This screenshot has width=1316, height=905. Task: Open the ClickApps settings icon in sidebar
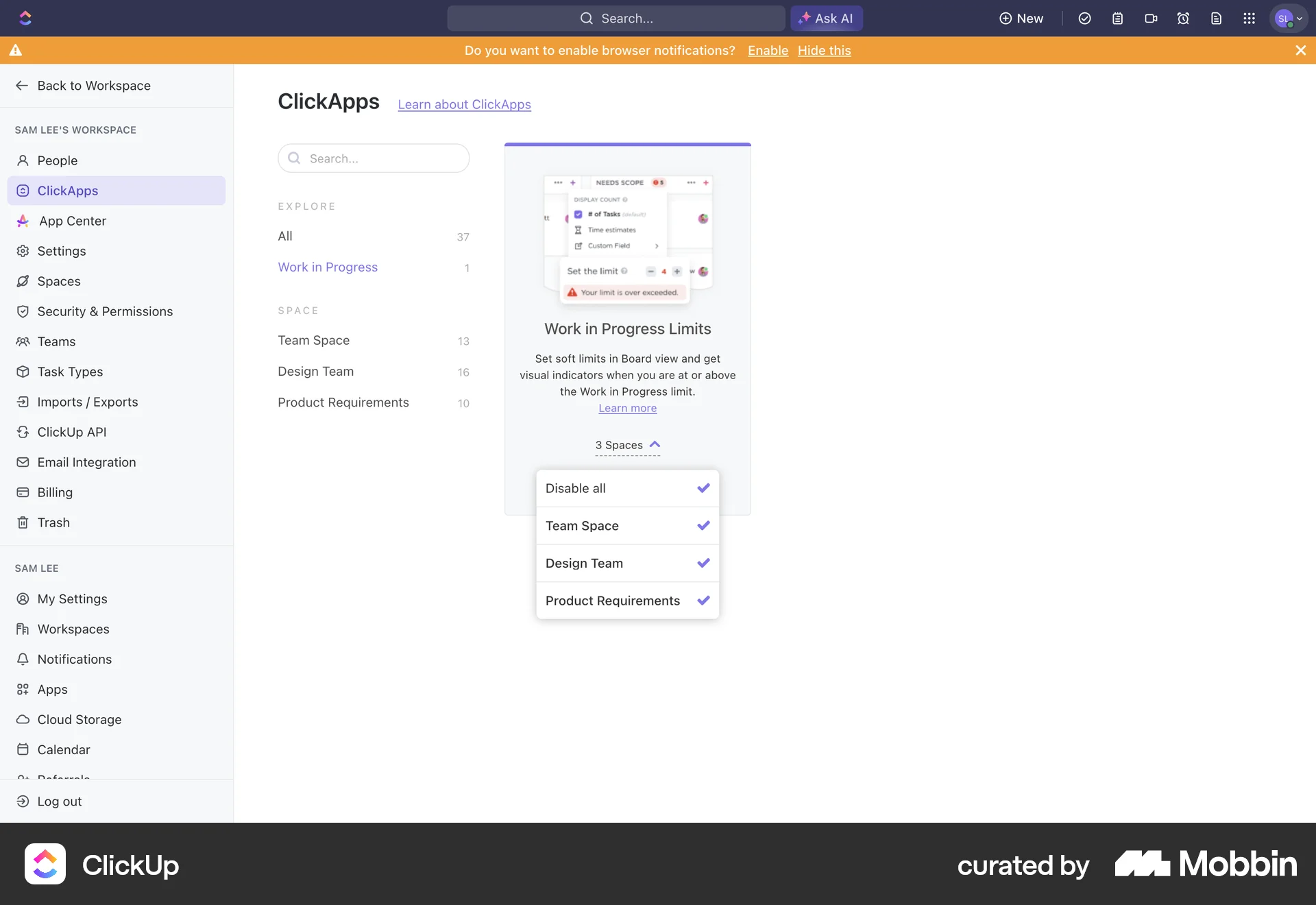23,191
